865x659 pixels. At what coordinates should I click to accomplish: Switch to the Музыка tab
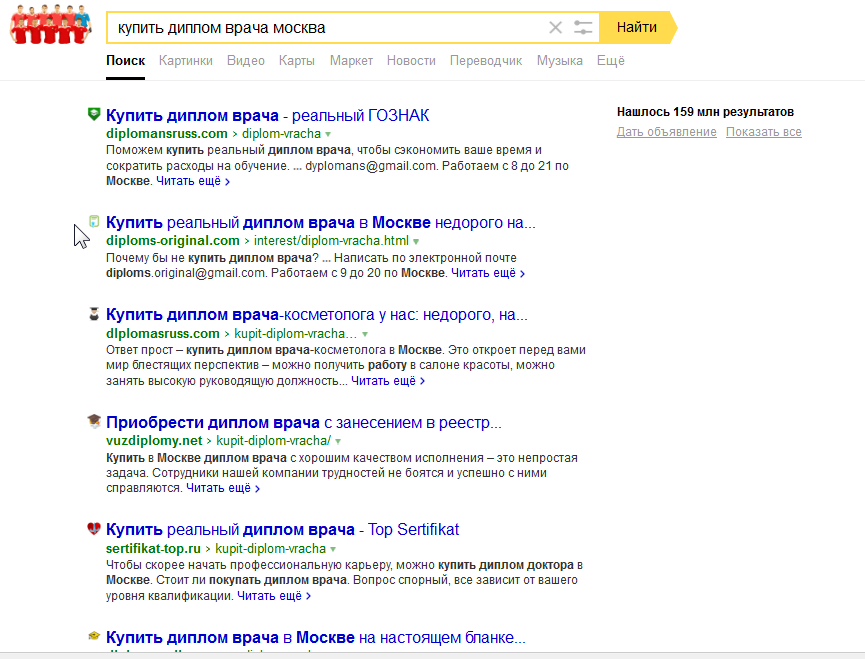[559, 61]
